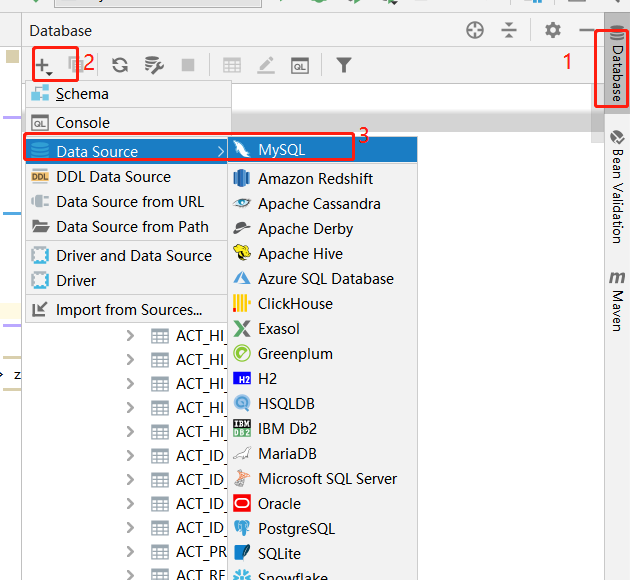Select Microsoft SQL Server data source
630x580 pixels.
point(323,478)
